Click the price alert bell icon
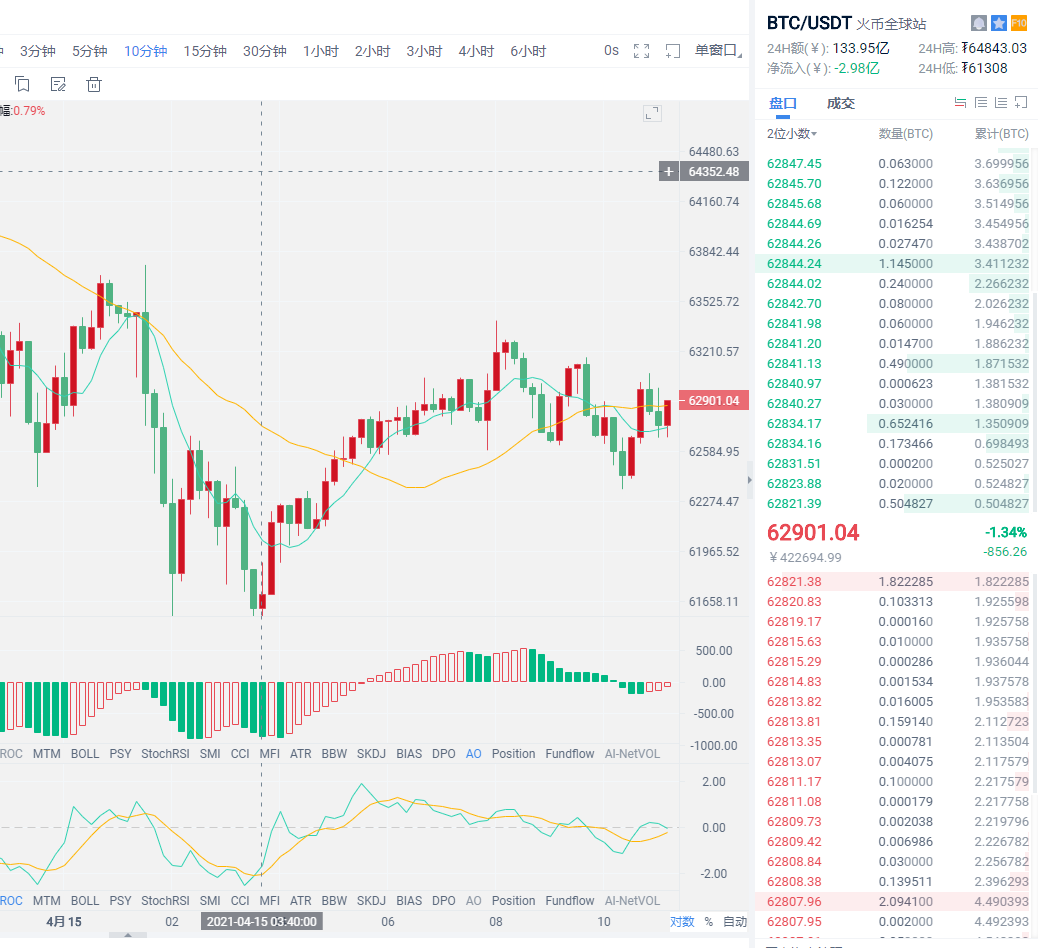The height and width of the screenshot is (948, 1038). (x=979, y=23)
